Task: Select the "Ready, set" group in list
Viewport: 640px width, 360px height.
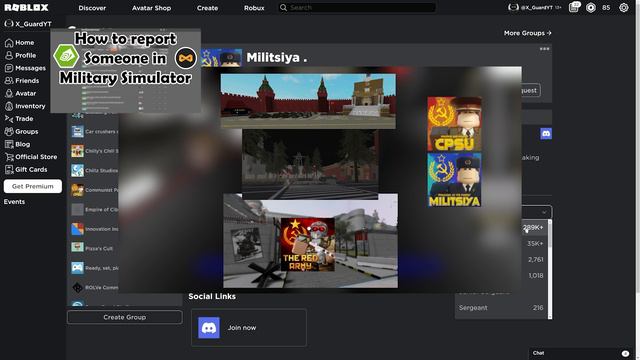Action: (94, 268)
